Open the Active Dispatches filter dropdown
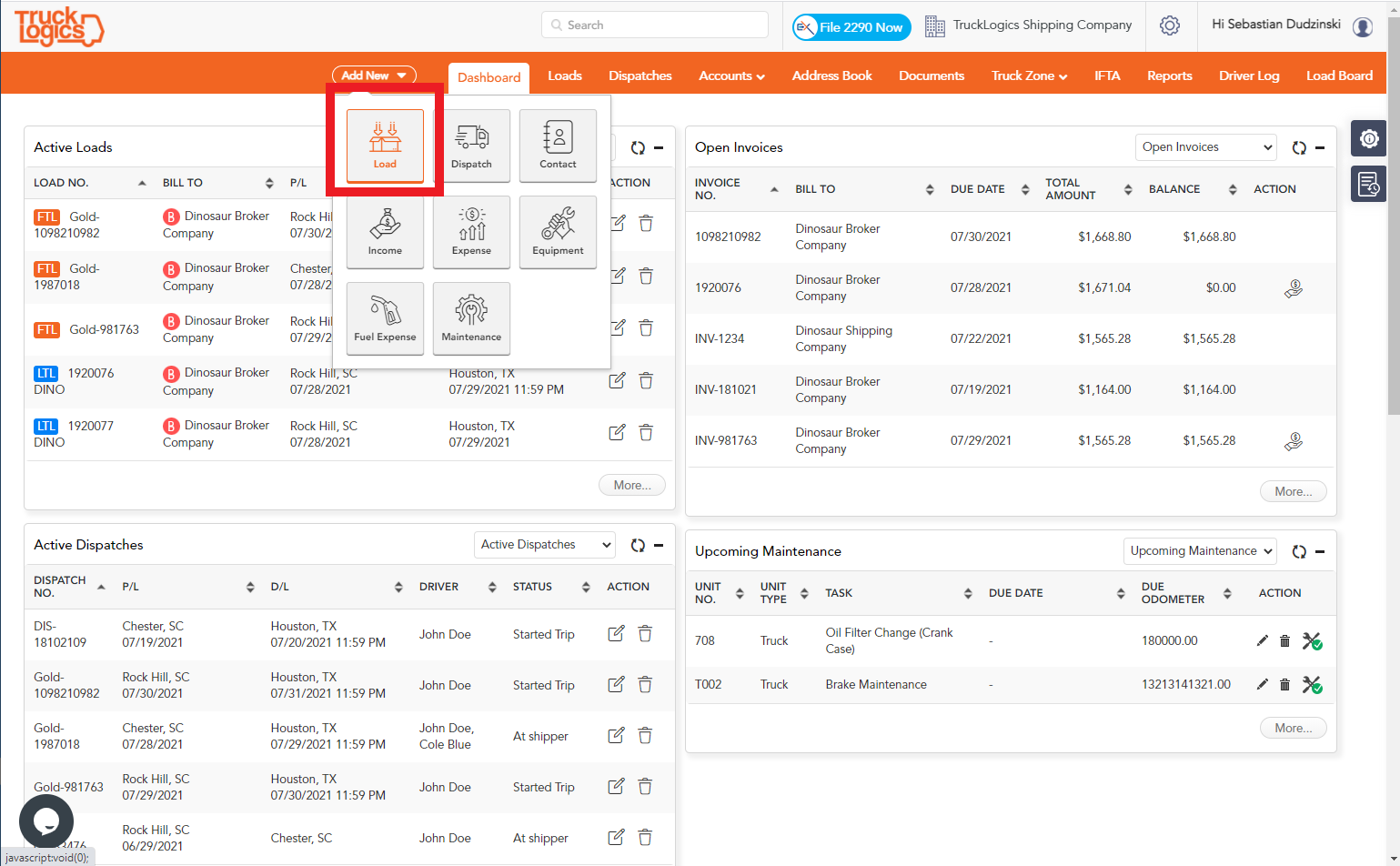The image size is (1400, 866). tap(545, 545)
